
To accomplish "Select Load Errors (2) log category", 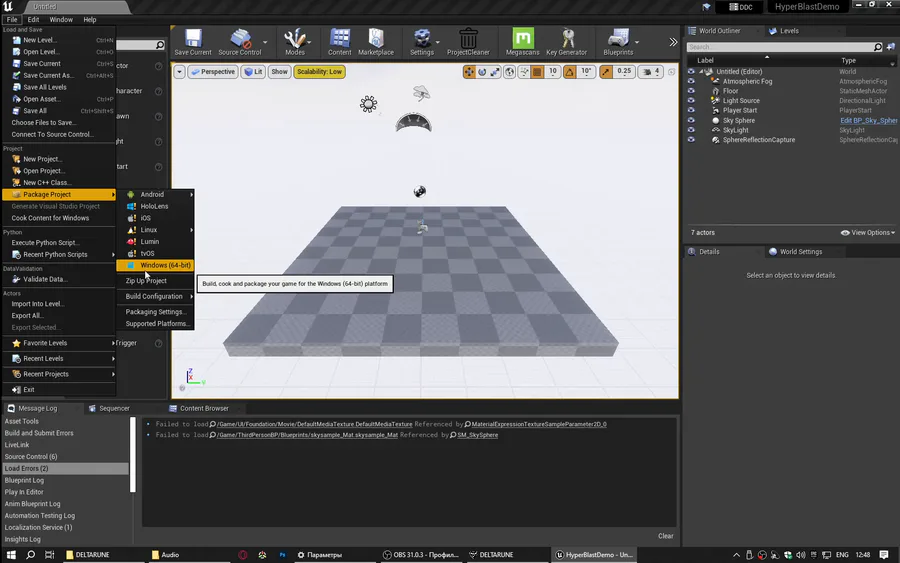I will 65,468.
